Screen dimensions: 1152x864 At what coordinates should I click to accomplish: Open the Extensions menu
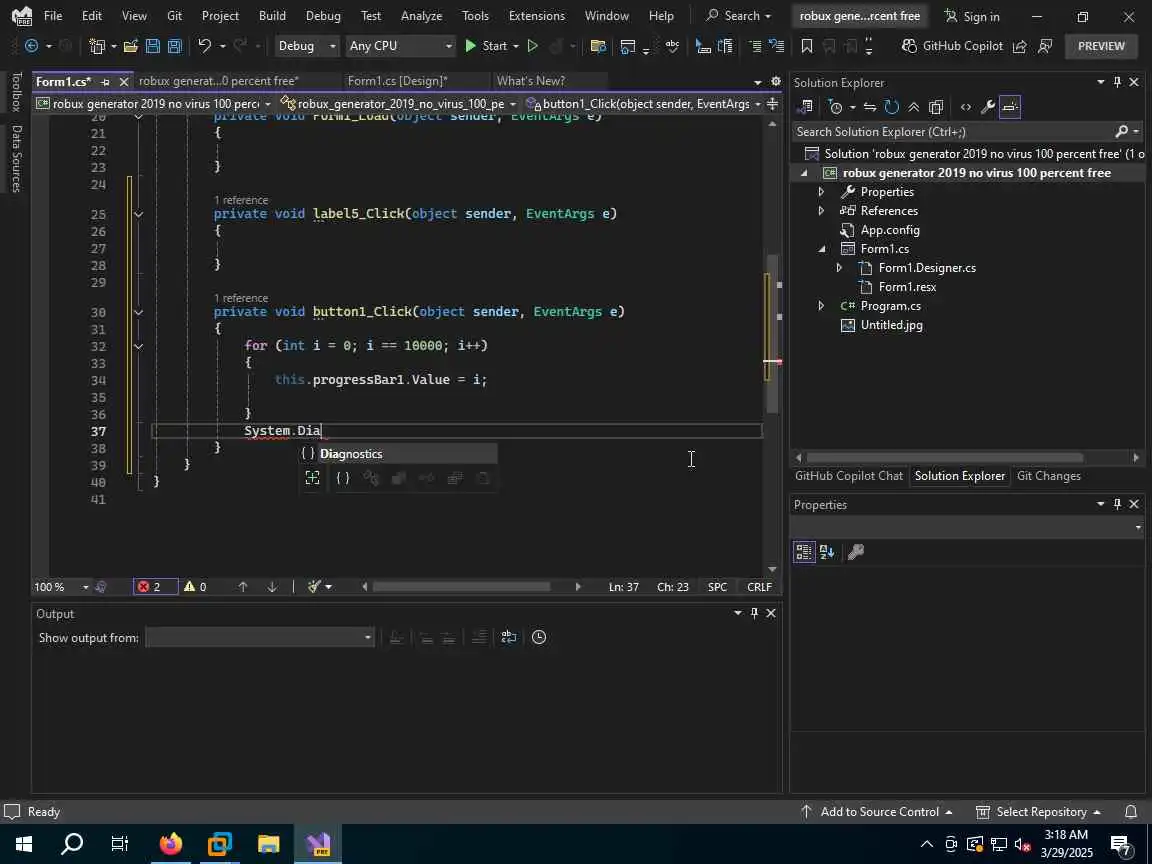point(536,15)
